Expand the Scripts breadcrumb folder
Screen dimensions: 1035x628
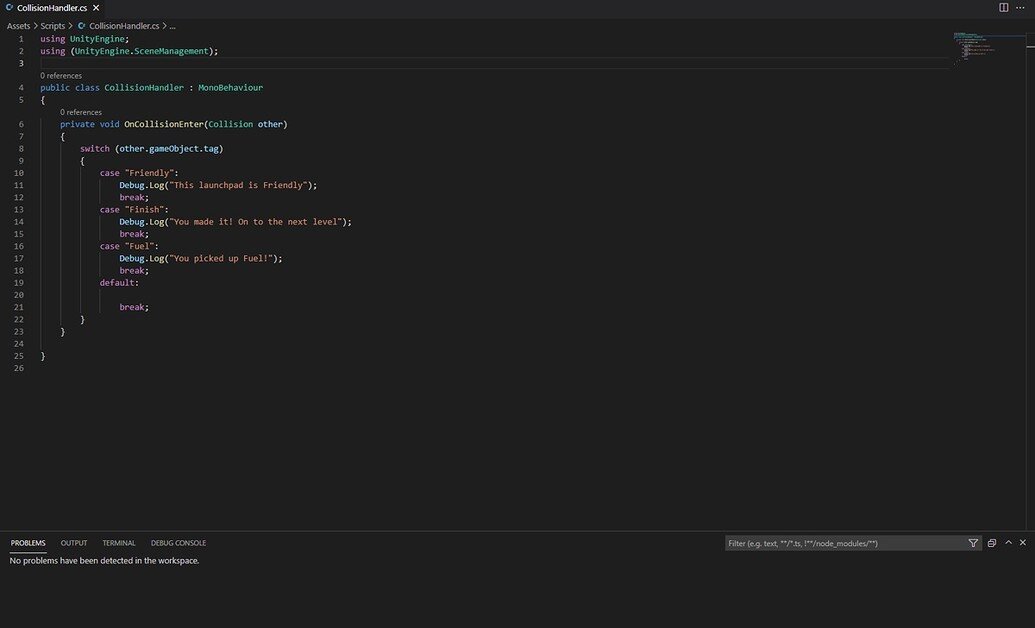(x=52, y=26)
